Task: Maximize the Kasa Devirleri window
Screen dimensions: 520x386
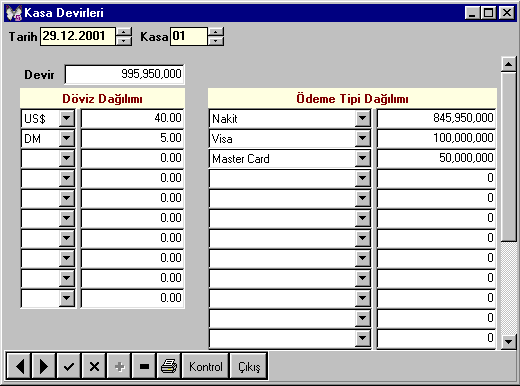Action: (489, 13)
